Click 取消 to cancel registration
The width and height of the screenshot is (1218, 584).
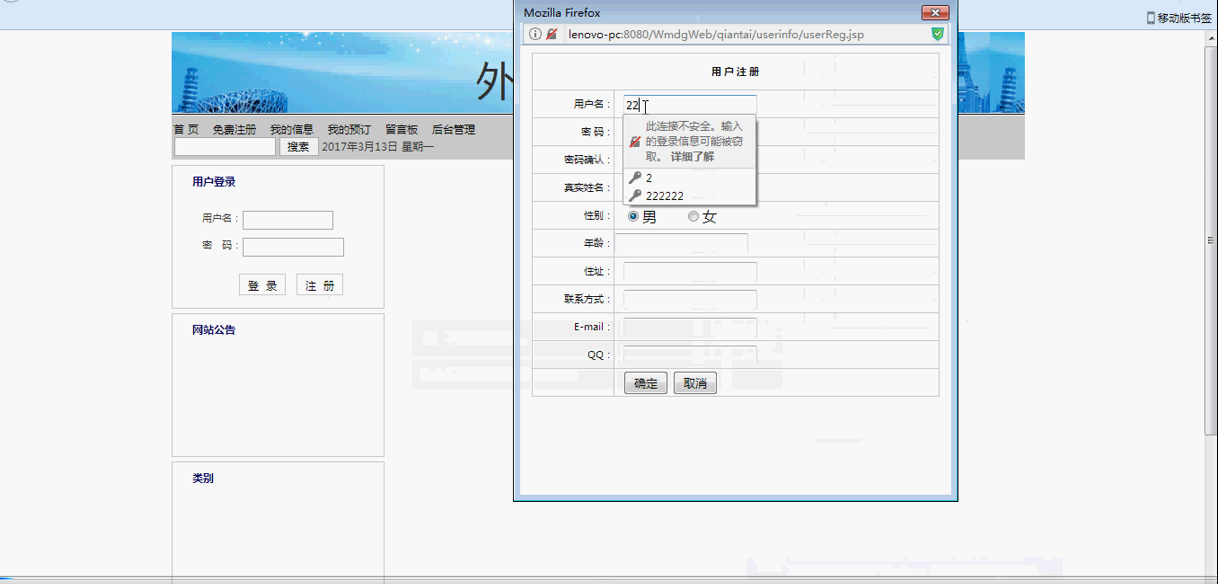[695, 383]
